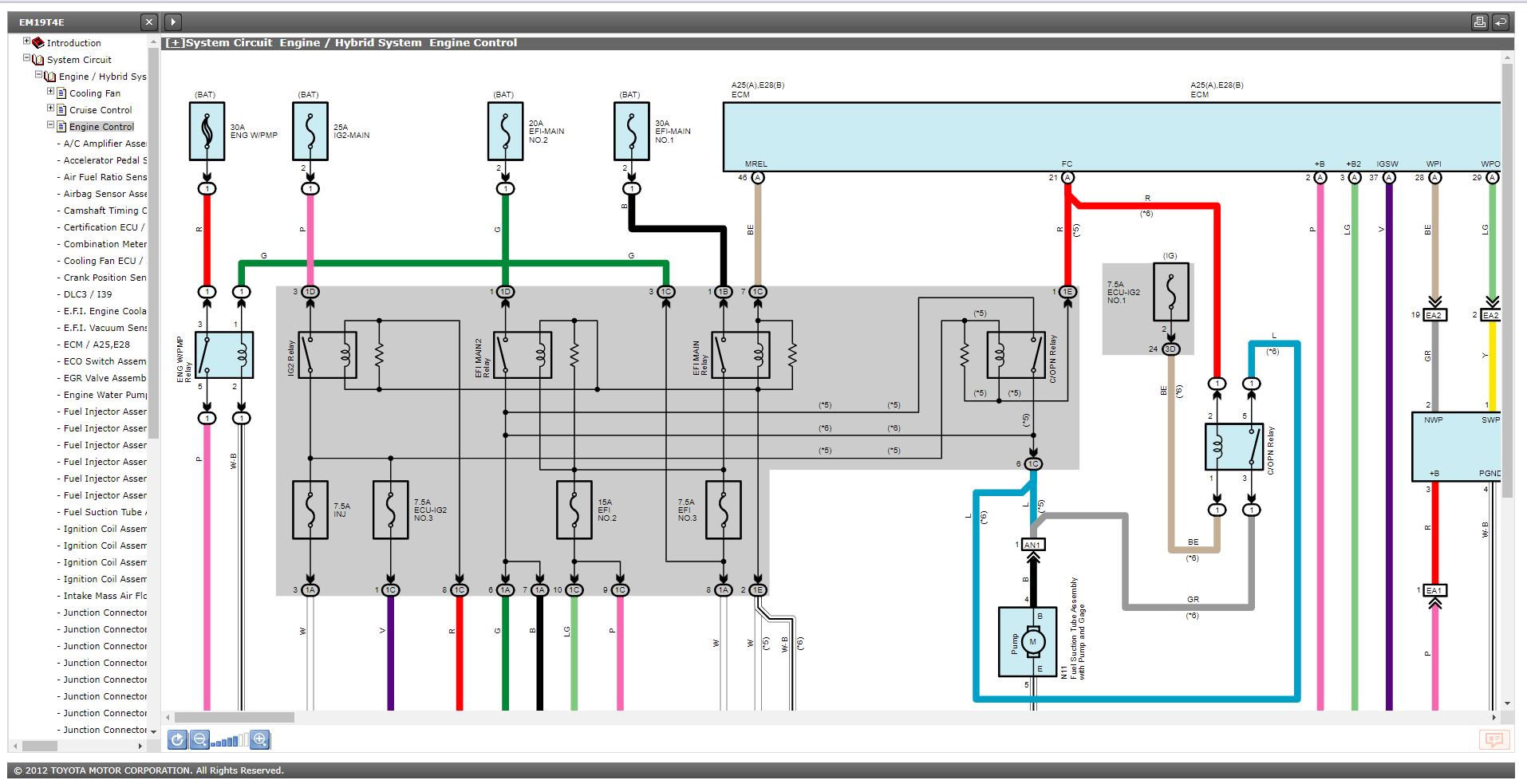
Task: Open the feedback comment icon in the bottom corner
Action: coord(1494,740)
